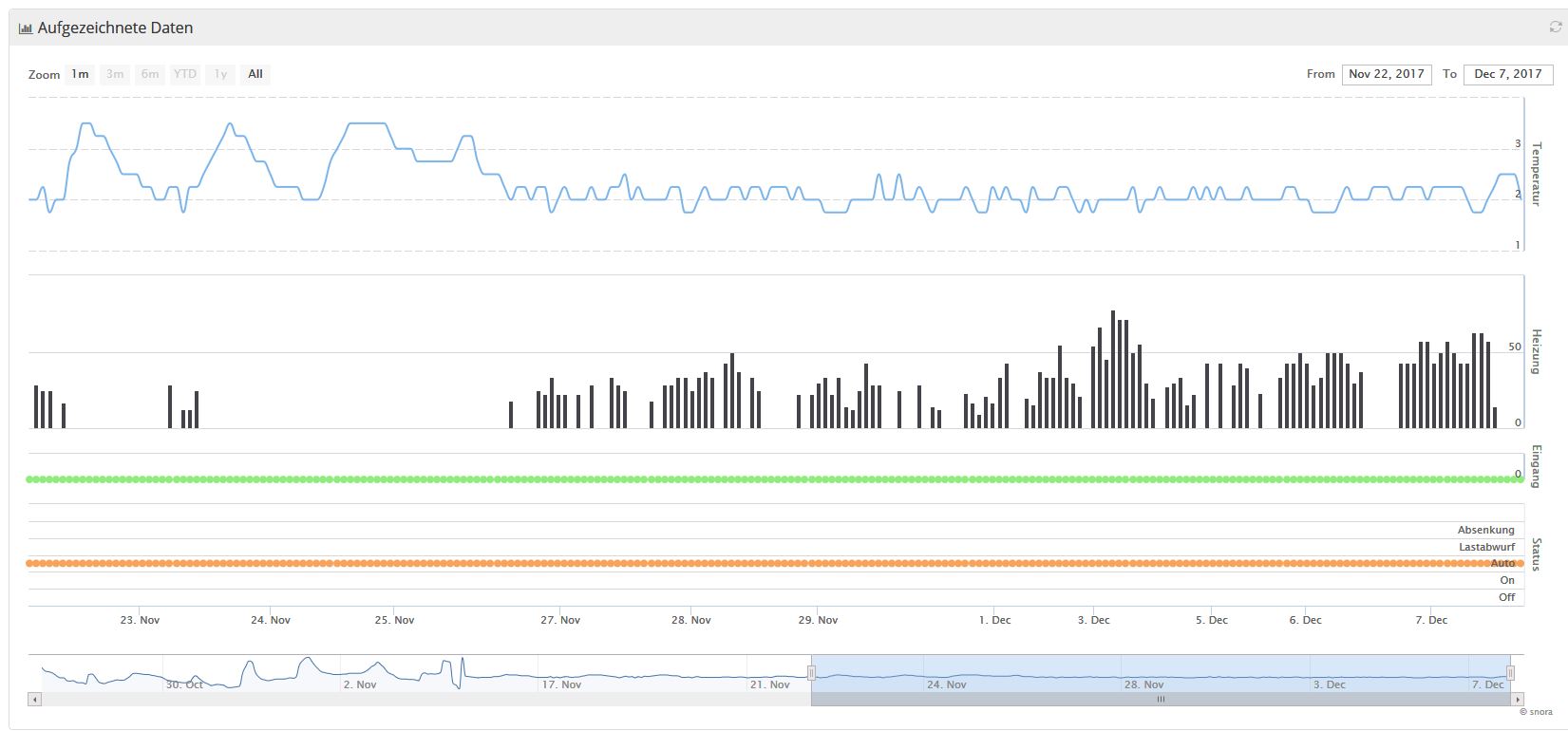Click the 50 value on Heizung axis
This screenshot has height=731, width=1568.
point(1515,347)
